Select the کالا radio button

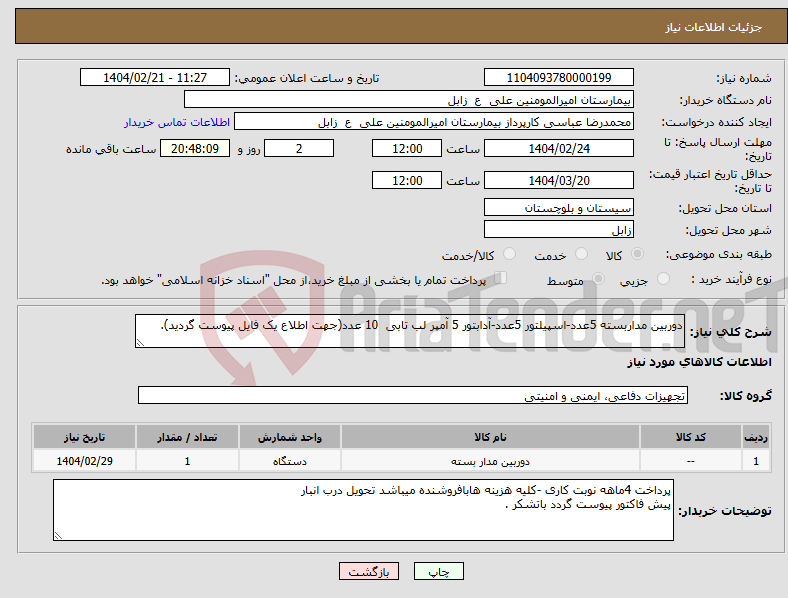point(637,254)
